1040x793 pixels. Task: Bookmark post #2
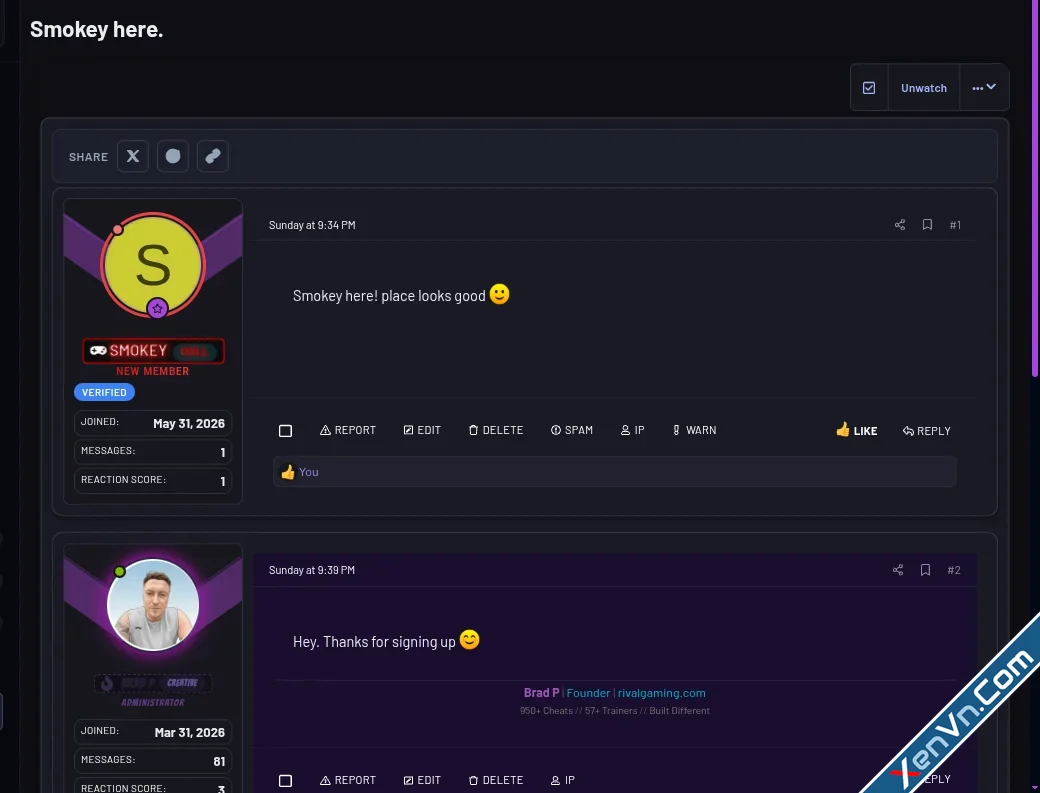tap(925, 570)
